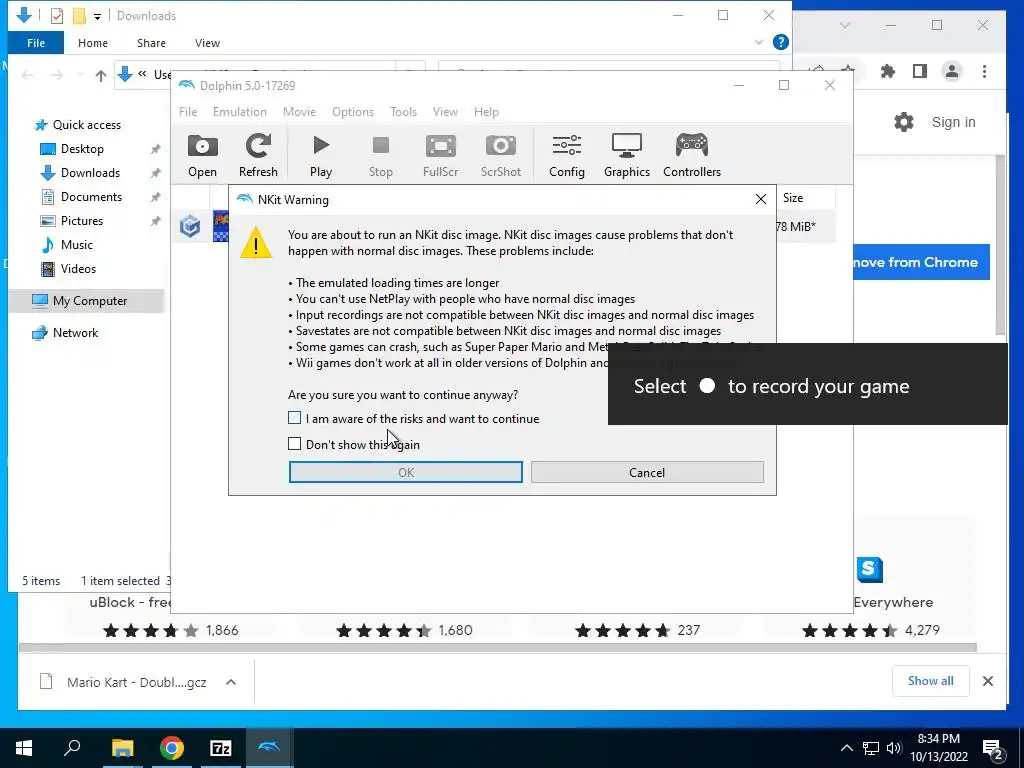Viewport: 1024px width, 768px height.
Task: Open Share tab in Explorer ribbon
Action: tap(152, 43)
